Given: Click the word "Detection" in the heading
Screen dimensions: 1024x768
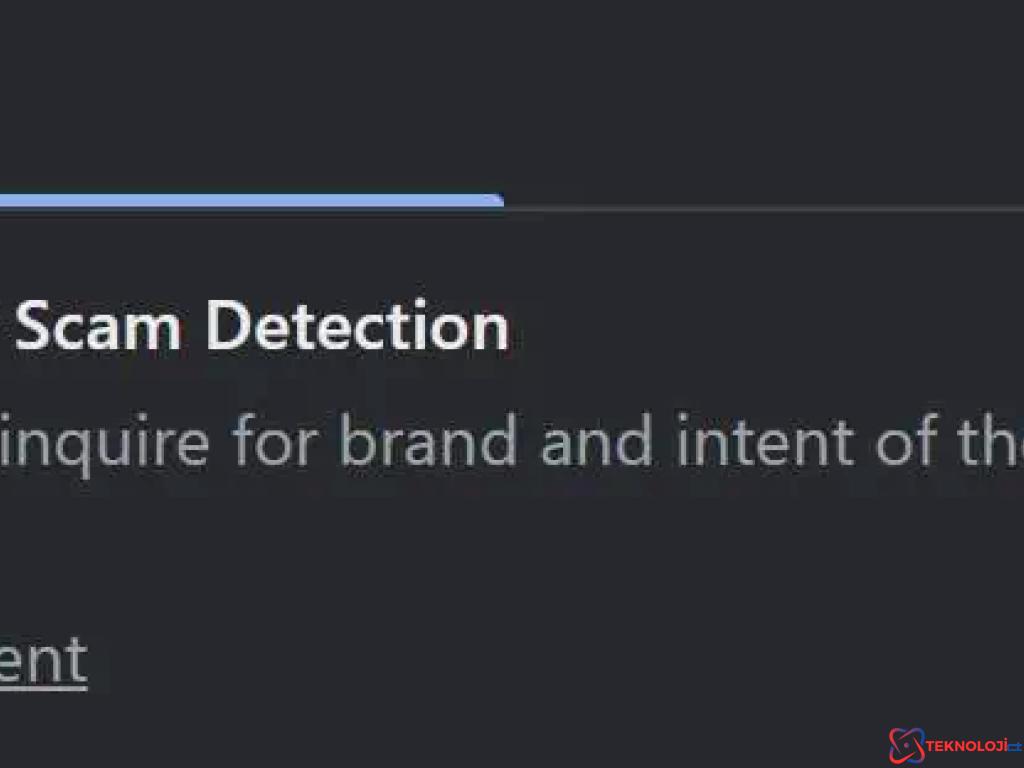Looking at the screenshot, I should (357, 326).
